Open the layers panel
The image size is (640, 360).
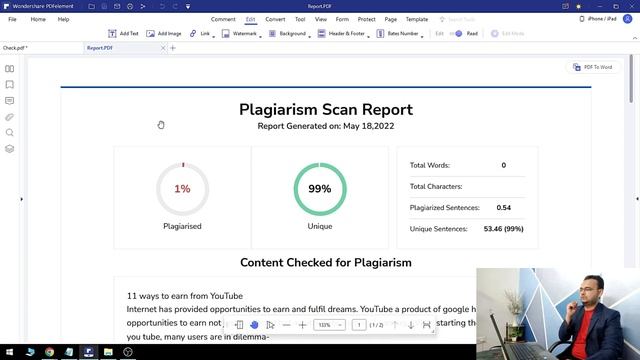(x=9, y=149)
